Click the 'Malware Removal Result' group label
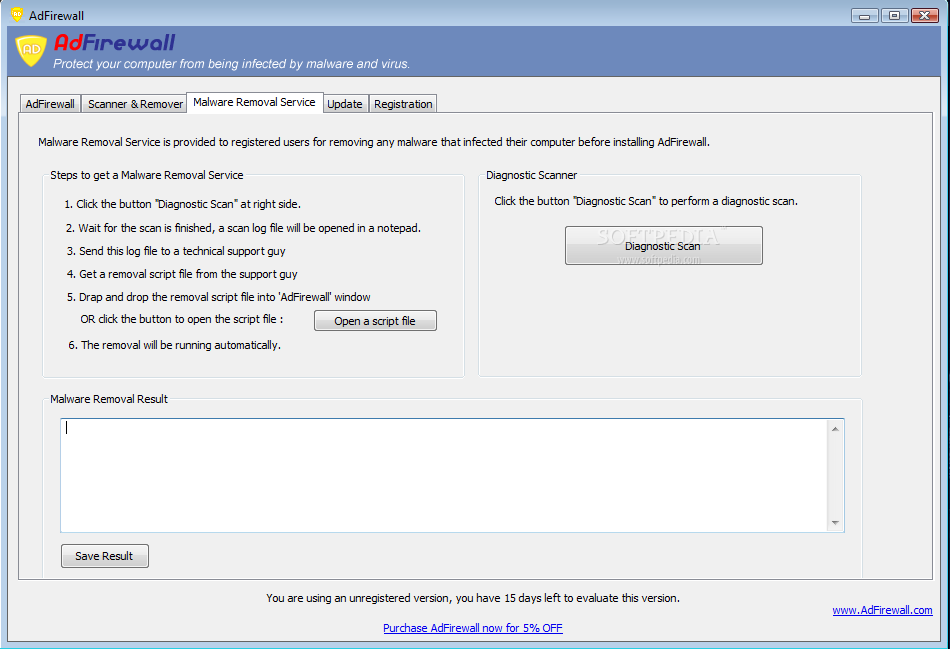The width and height of the screenshot is (950, 649). (109, 399)
